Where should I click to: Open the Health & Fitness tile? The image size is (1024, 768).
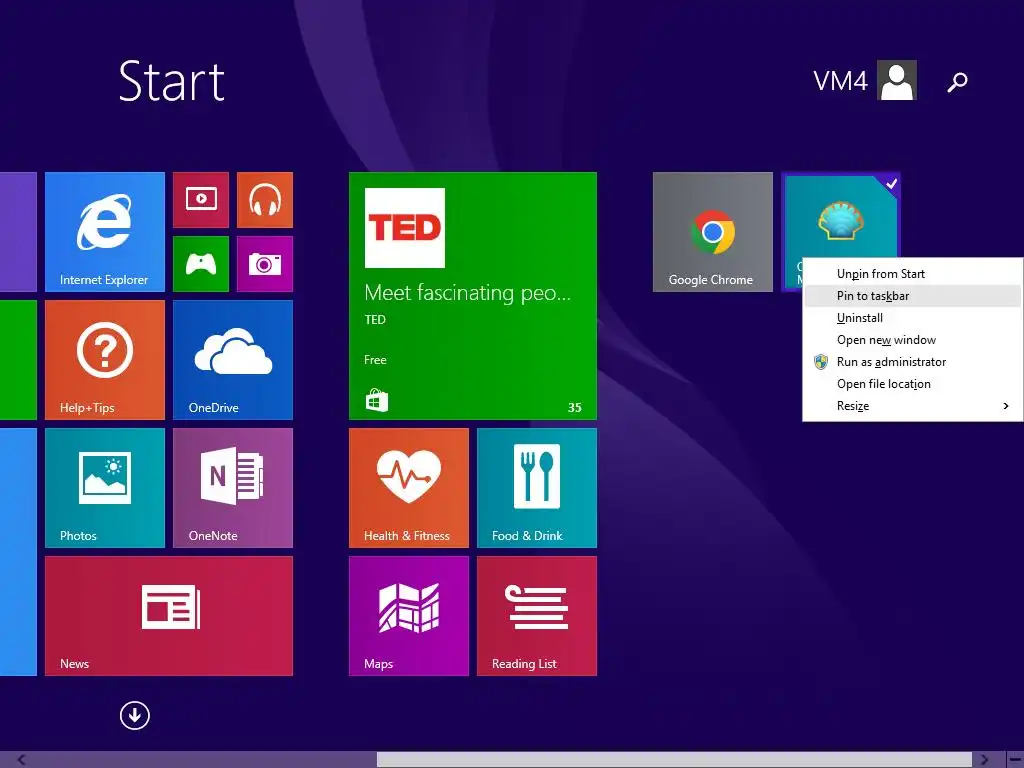coord(409,488)
